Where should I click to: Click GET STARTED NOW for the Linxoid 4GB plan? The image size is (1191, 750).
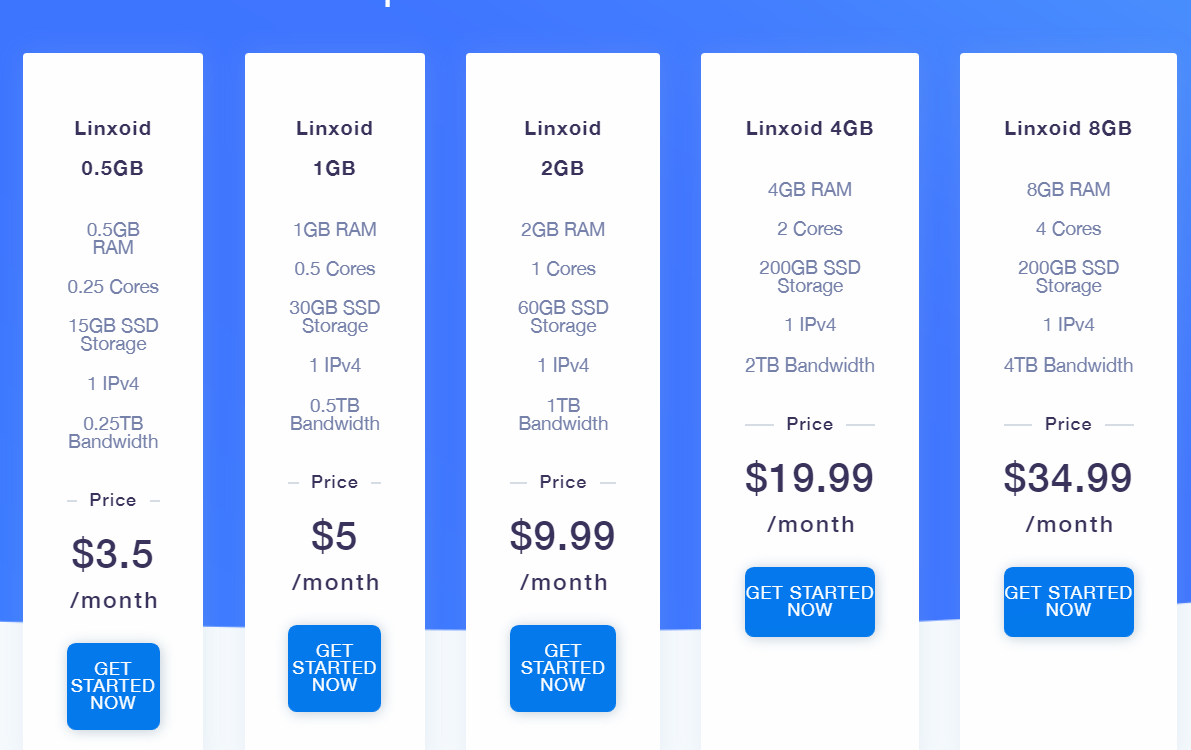(x=809, y=602)
